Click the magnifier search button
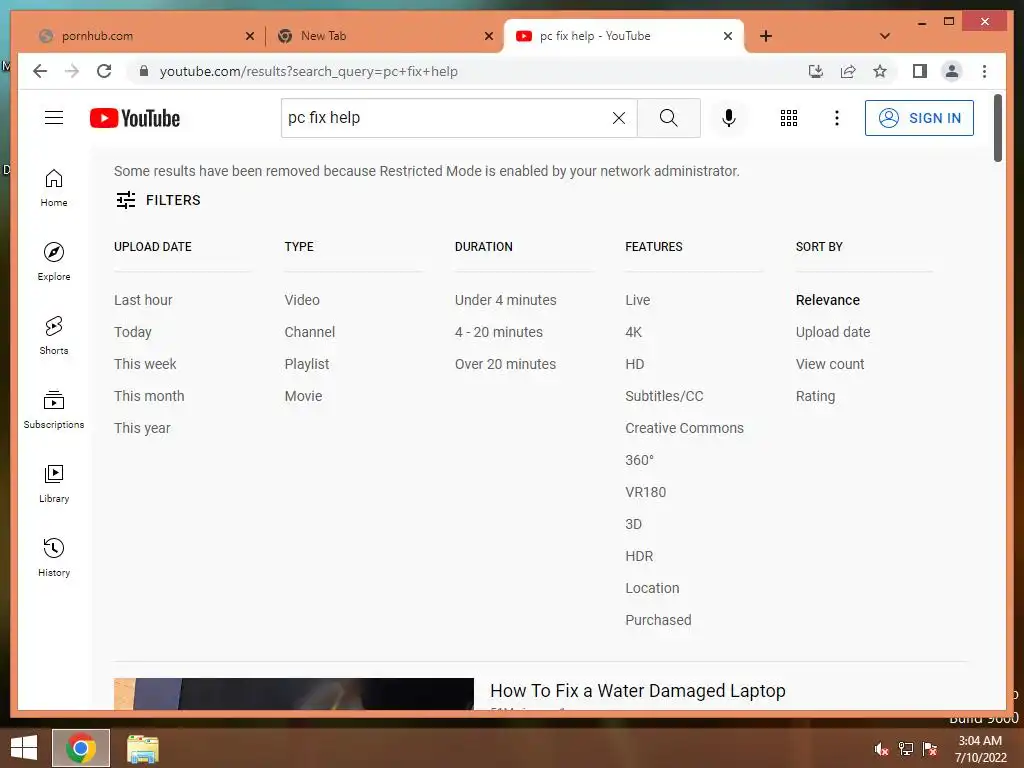1024x768 pixels. tap(668, 118)
